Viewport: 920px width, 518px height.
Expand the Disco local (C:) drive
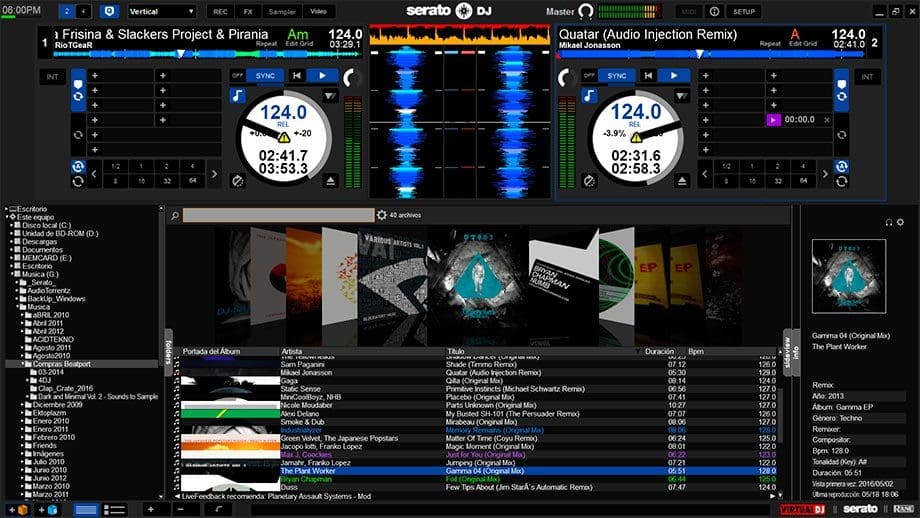12,225
